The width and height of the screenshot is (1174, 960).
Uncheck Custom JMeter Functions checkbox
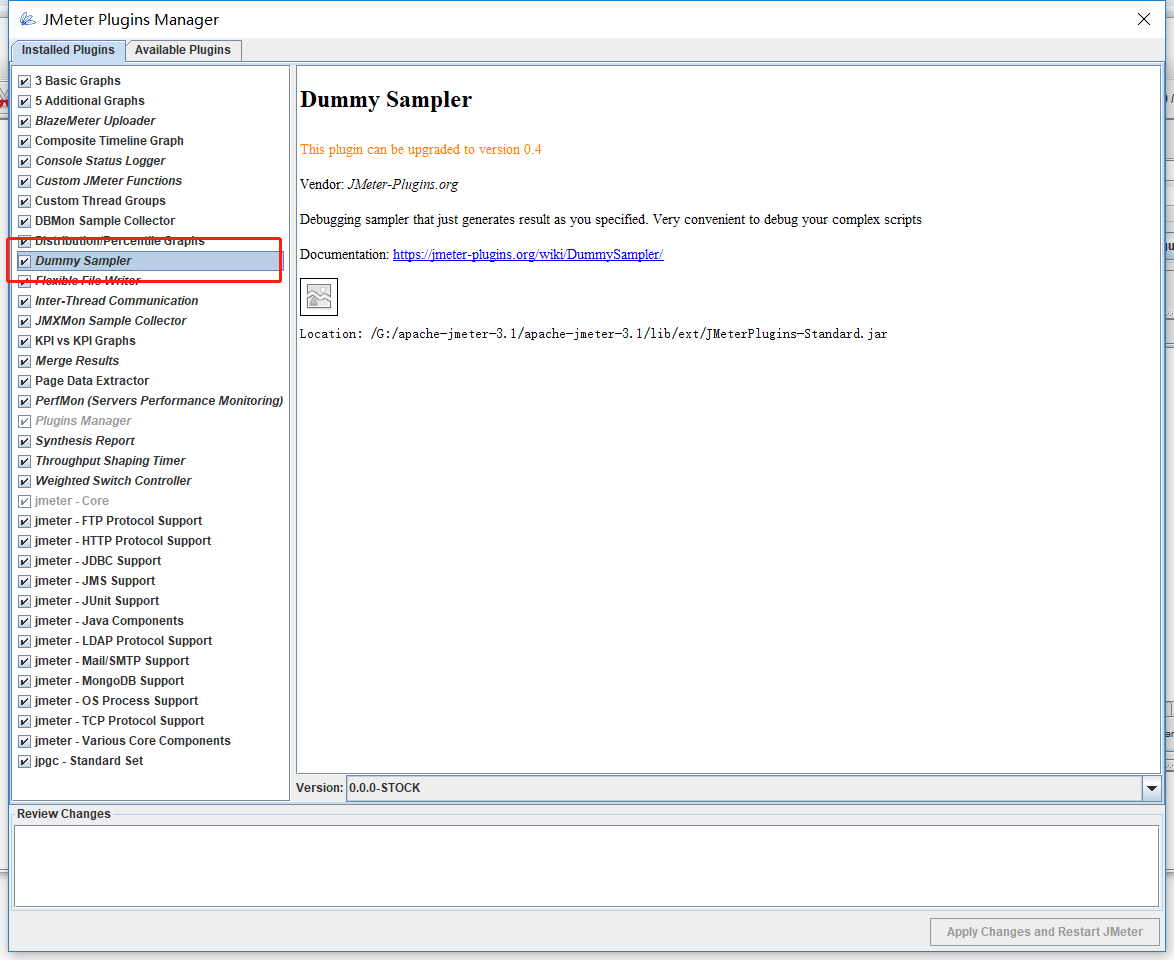coord(25,181)
